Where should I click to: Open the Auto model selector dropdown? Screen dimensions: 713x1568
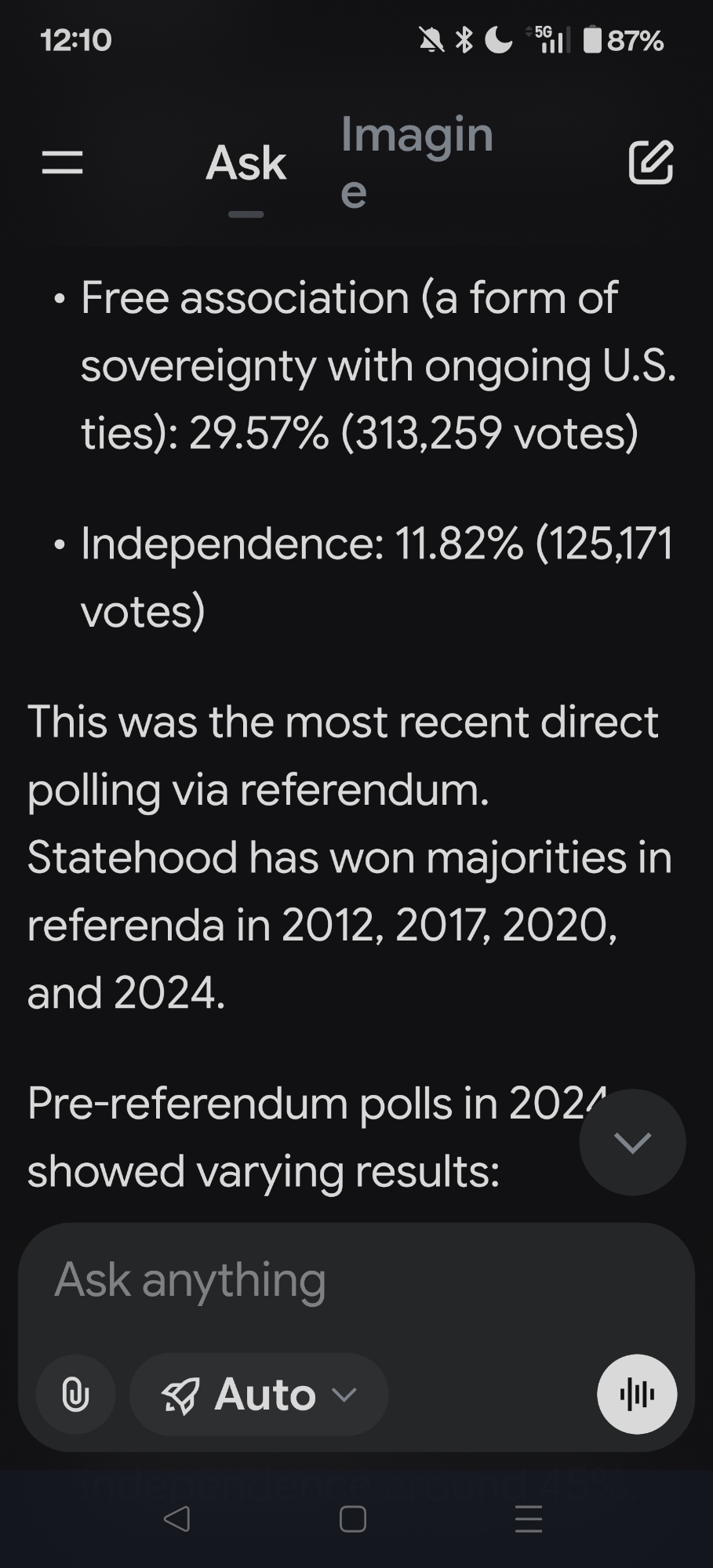point(259,1394)
